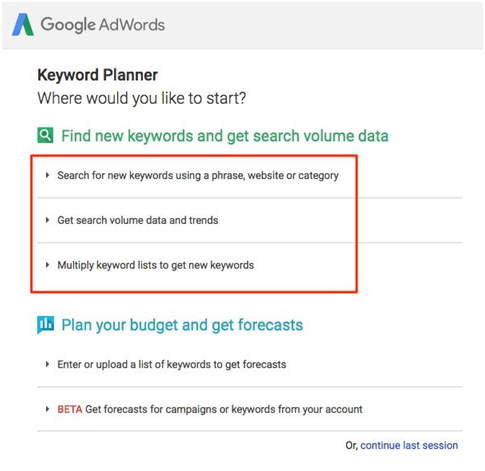Click the Google AdWords triangular logo icon
485x471 pixels.
pos(23,25)
